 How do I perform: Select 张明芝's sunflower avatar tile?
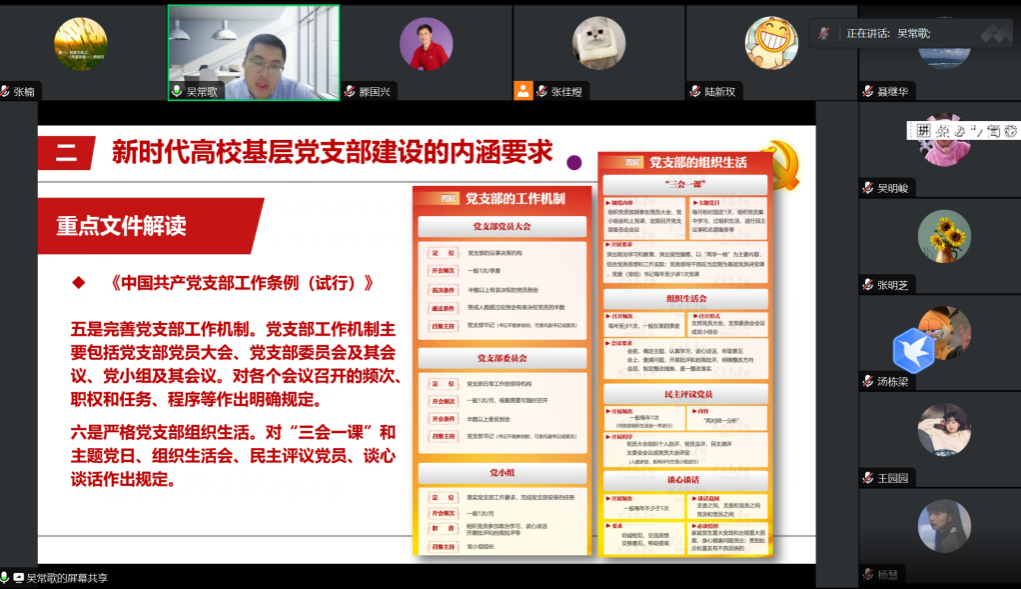tap(943, 236)
